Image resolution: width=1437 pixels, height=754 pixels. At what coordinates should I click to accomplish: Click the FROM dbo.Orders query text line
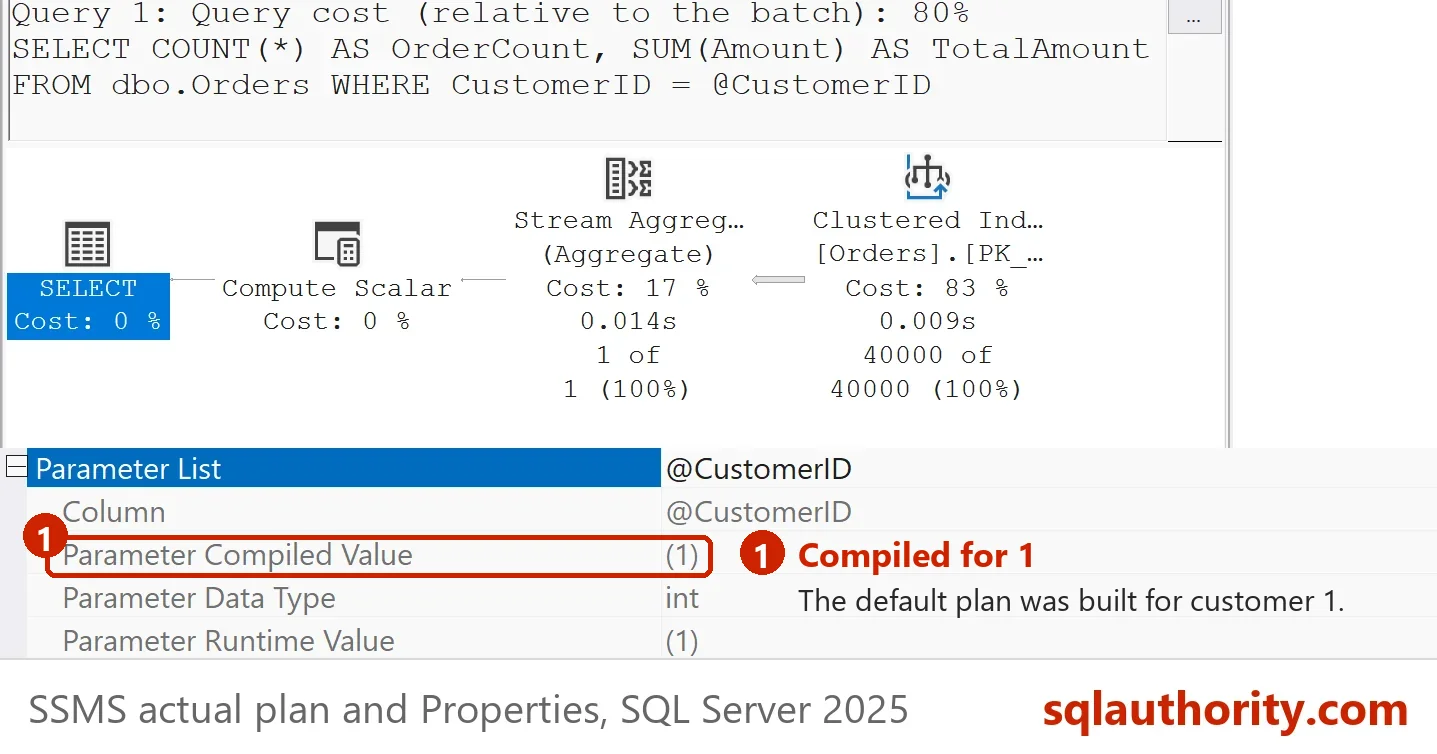coord(471,85)
